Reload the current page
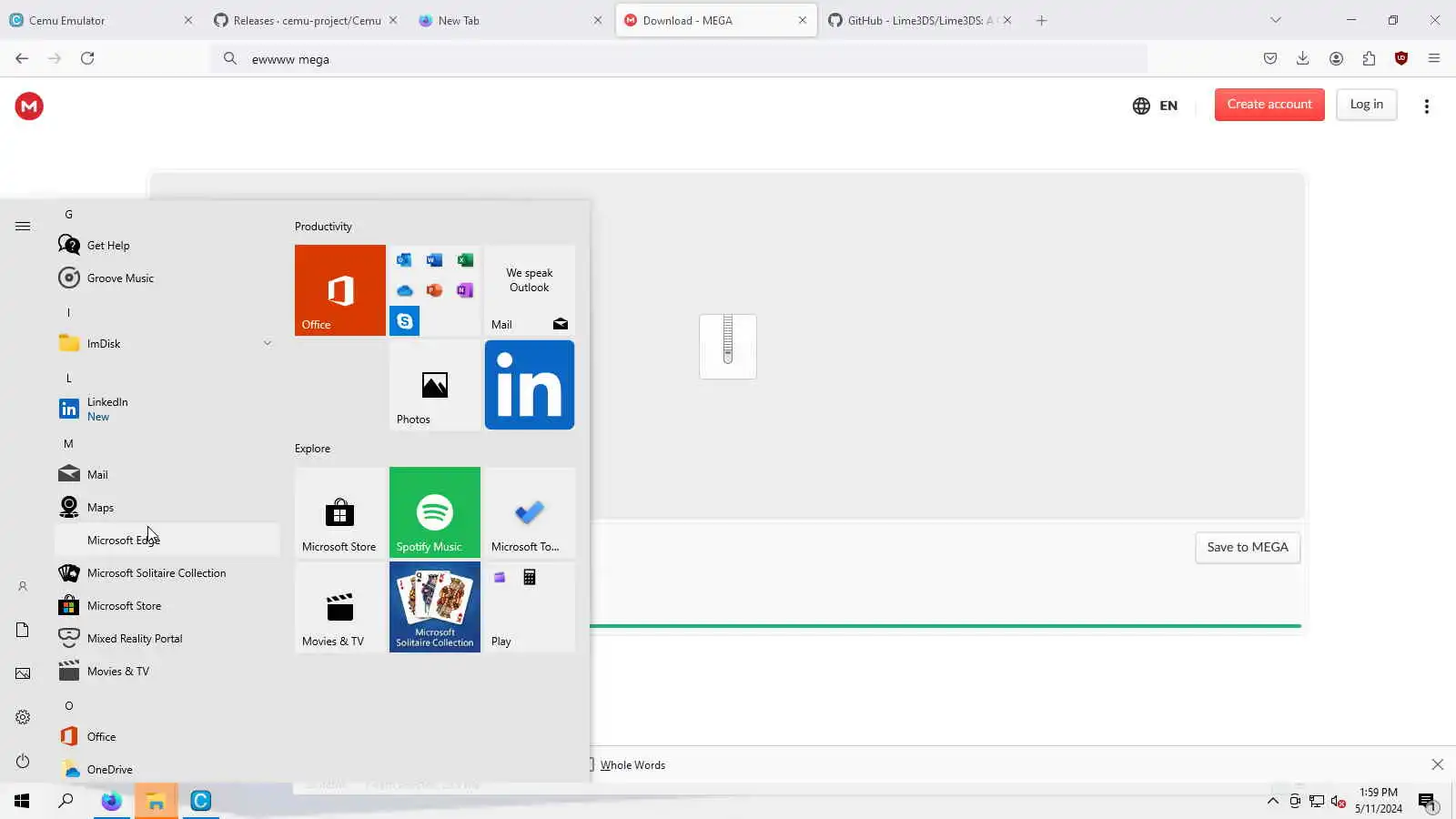1456x819 pixels. [87, 58]
